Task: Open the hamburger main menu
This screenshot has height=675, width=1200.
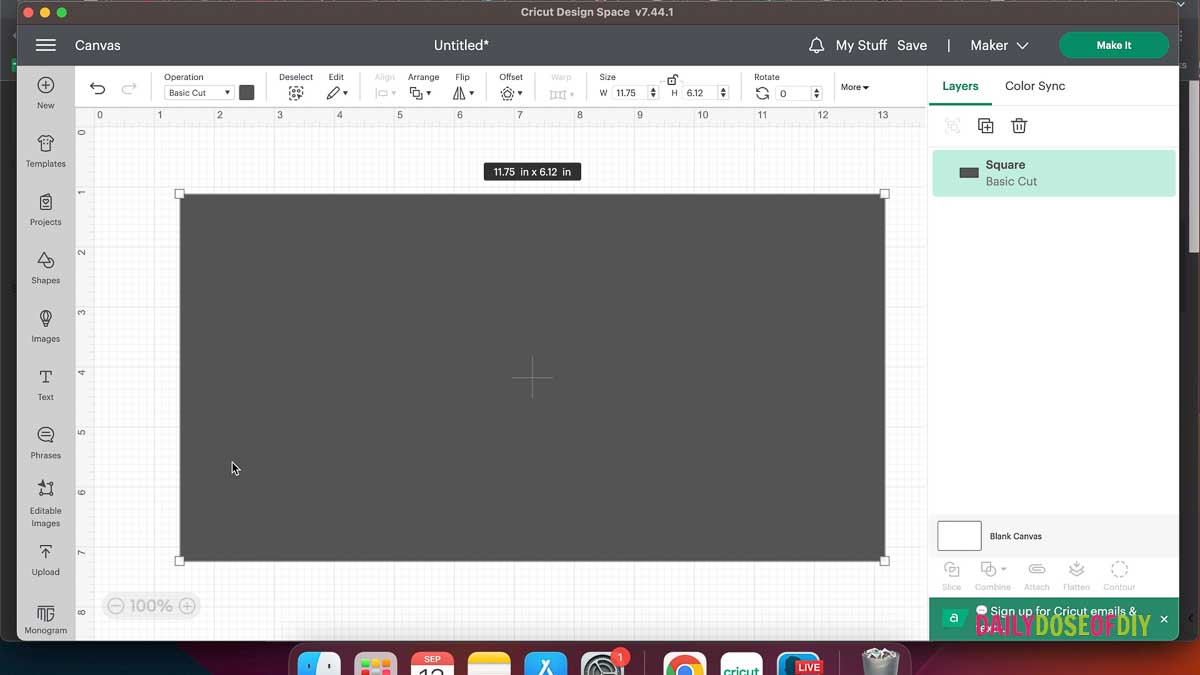Action: pos(45,45)
